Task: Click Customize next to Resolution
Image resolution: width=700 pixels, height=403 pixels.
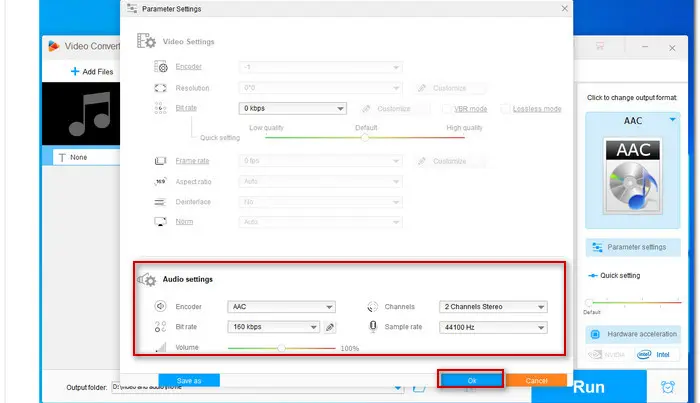Action: pos(450,88)
